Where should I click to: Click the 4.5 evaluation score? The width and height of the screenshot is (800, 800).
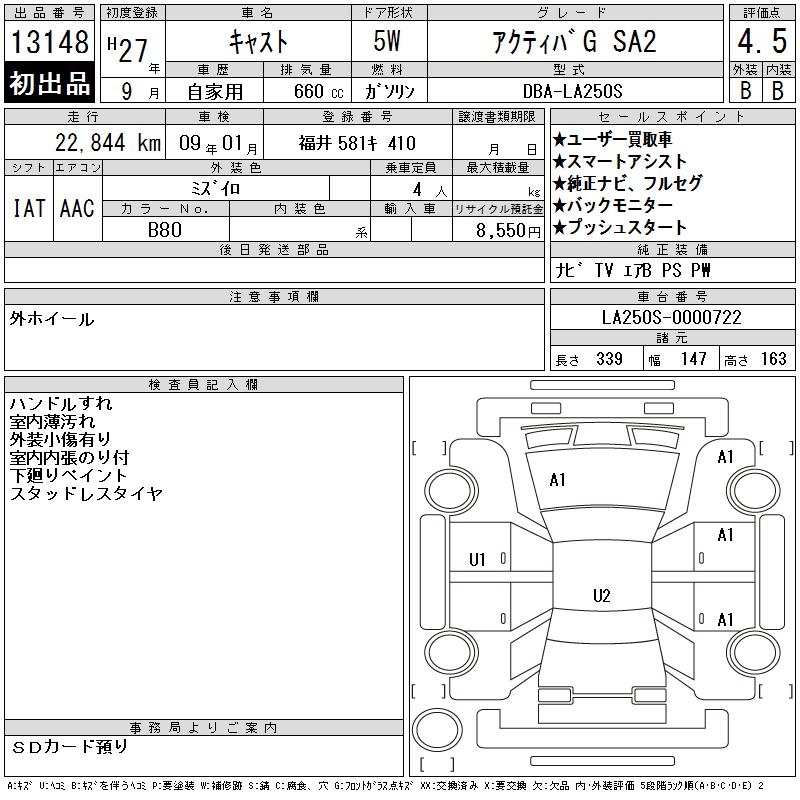758,43
